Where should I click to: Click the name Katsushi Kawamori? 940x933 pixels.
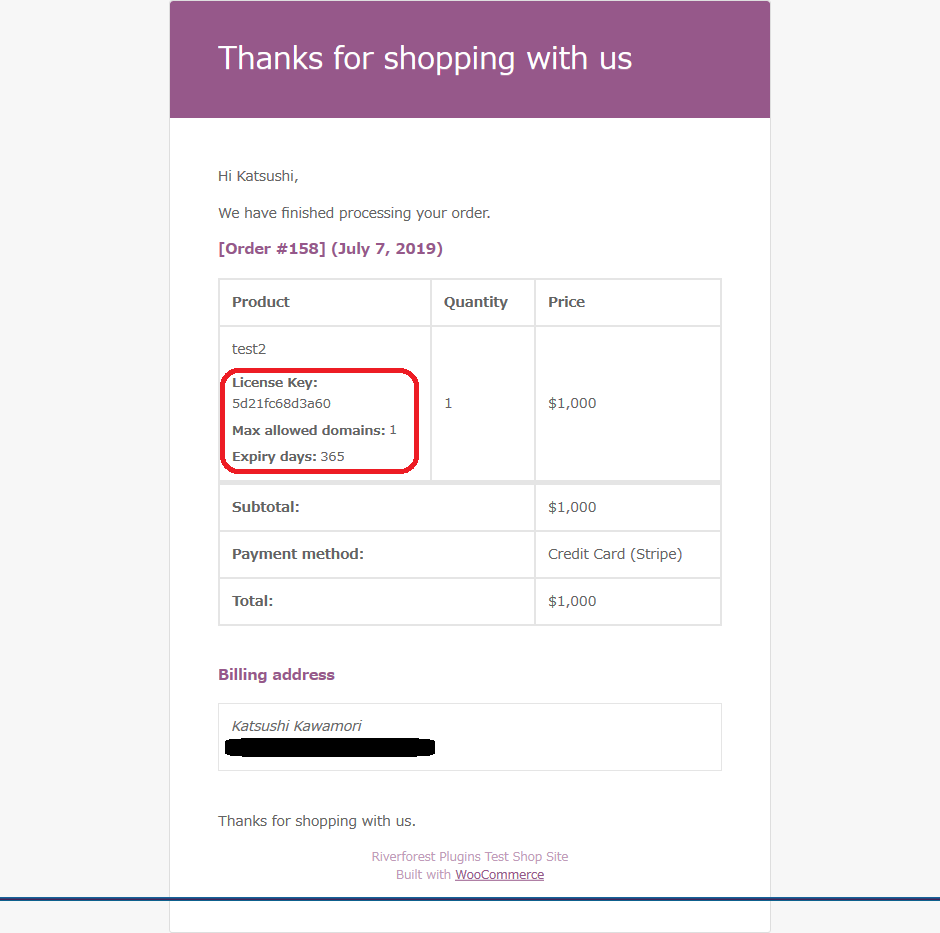[x=296, y=726]
